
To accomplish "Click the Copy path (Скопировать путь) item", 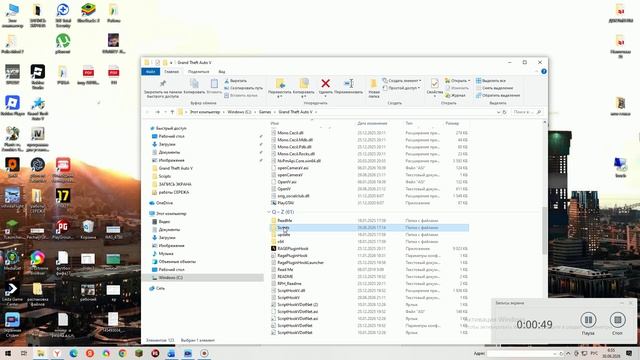I will tap(244, 88).
